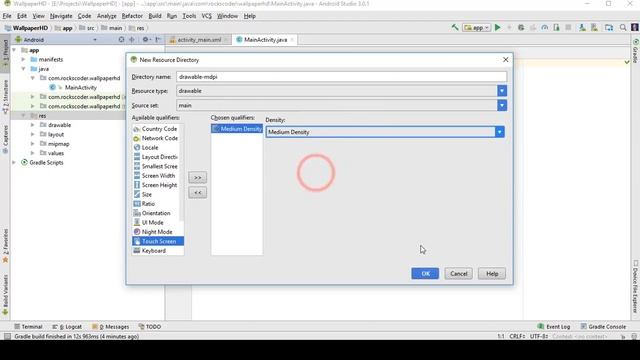Select Medium Density in chosen qualifiers
Viewport: 640px width, 360px height.
tap(237, 129)
